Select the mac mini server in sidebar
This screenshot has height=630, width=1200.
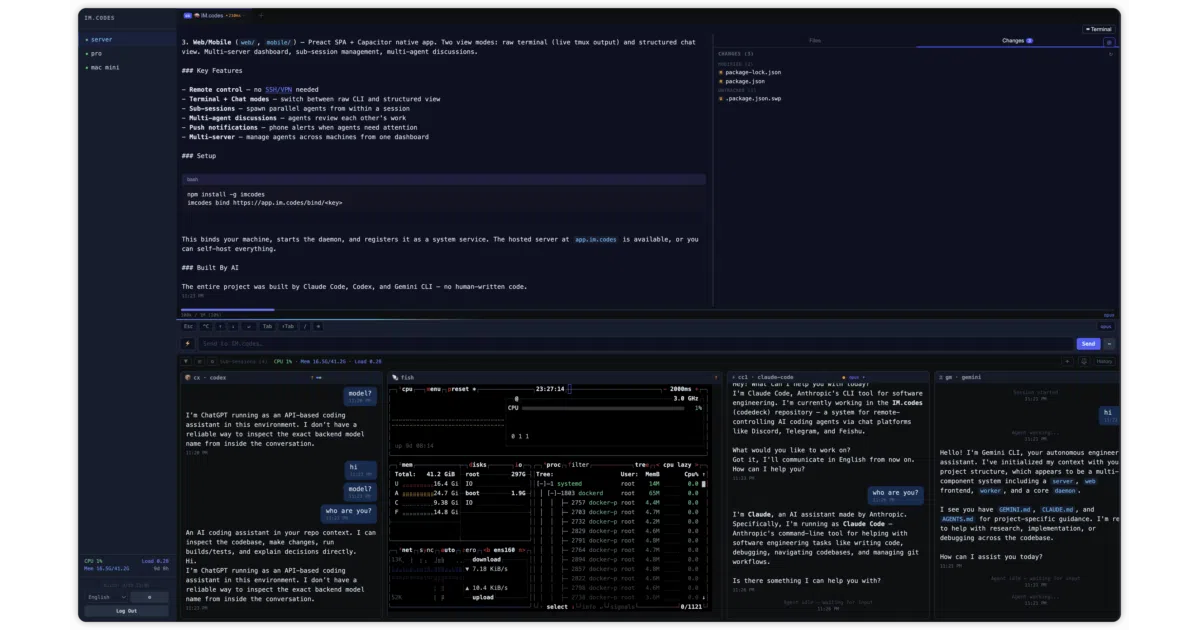(x=128, y=67)
